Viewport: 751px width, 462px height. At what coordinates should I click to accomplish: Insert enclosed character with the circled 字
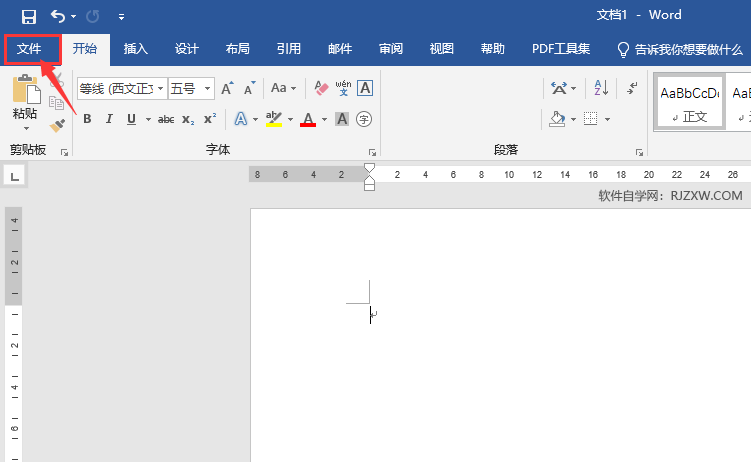tap(364, 119)
